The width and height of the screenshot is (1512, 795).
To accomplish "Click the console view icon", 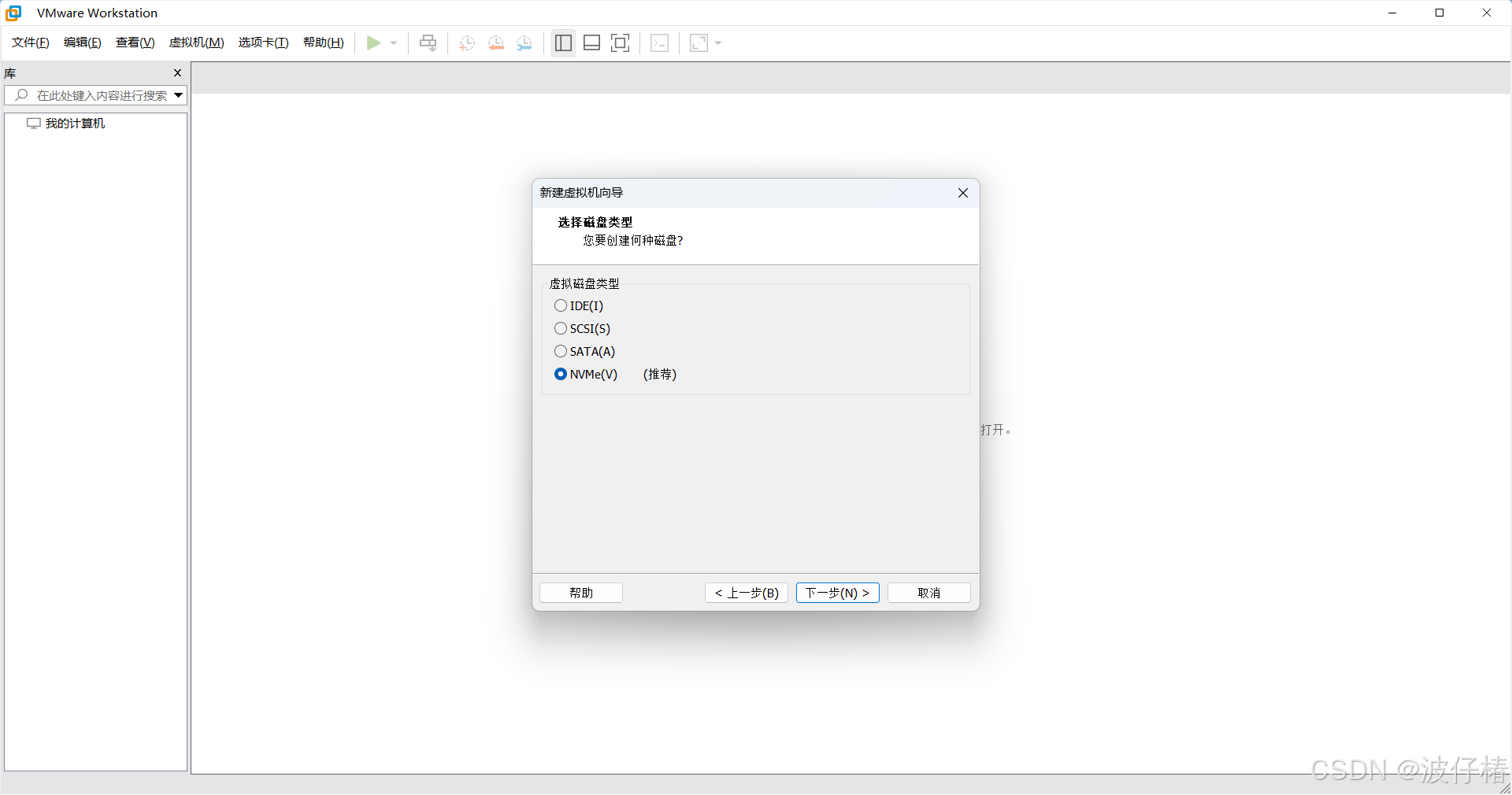I will (x=660, y=43).
